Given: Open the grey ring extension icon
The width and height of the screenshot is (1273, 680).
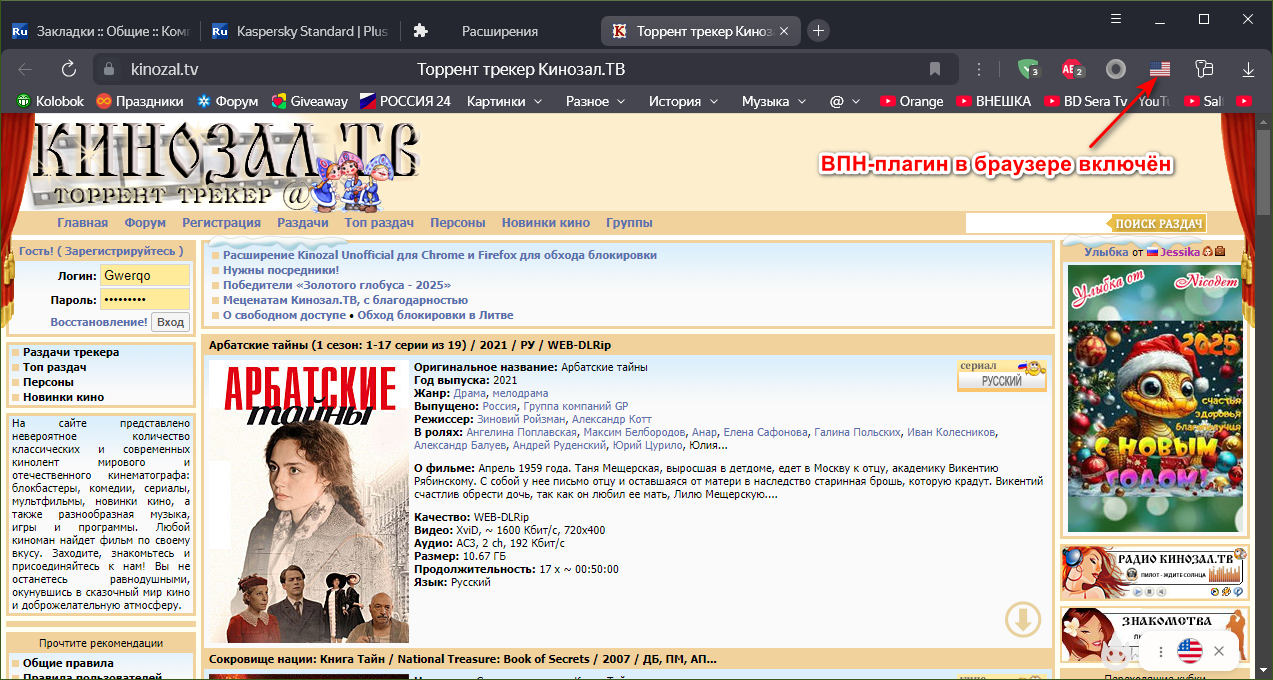Looking at the screenshot, I should pyautogui.click(x=1116, y=69).
